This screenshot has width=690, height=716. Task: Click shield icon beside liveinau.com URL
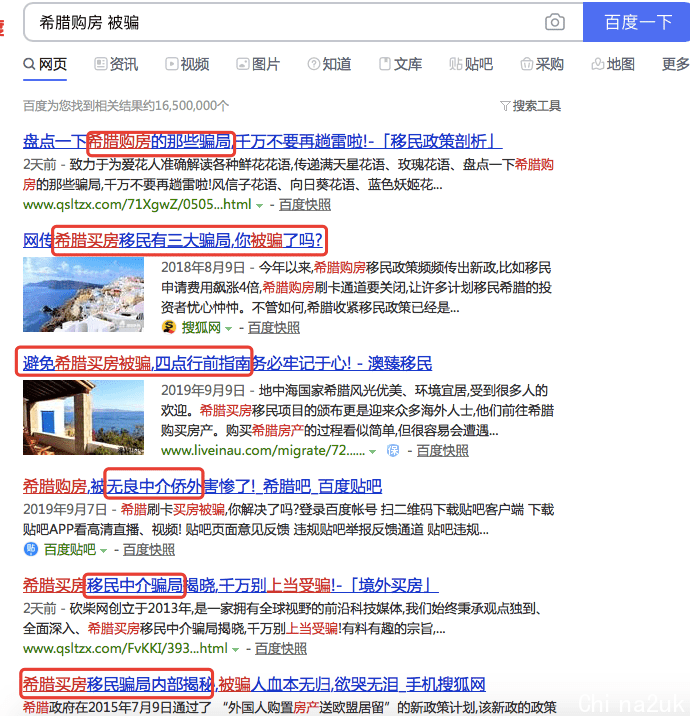393,451
